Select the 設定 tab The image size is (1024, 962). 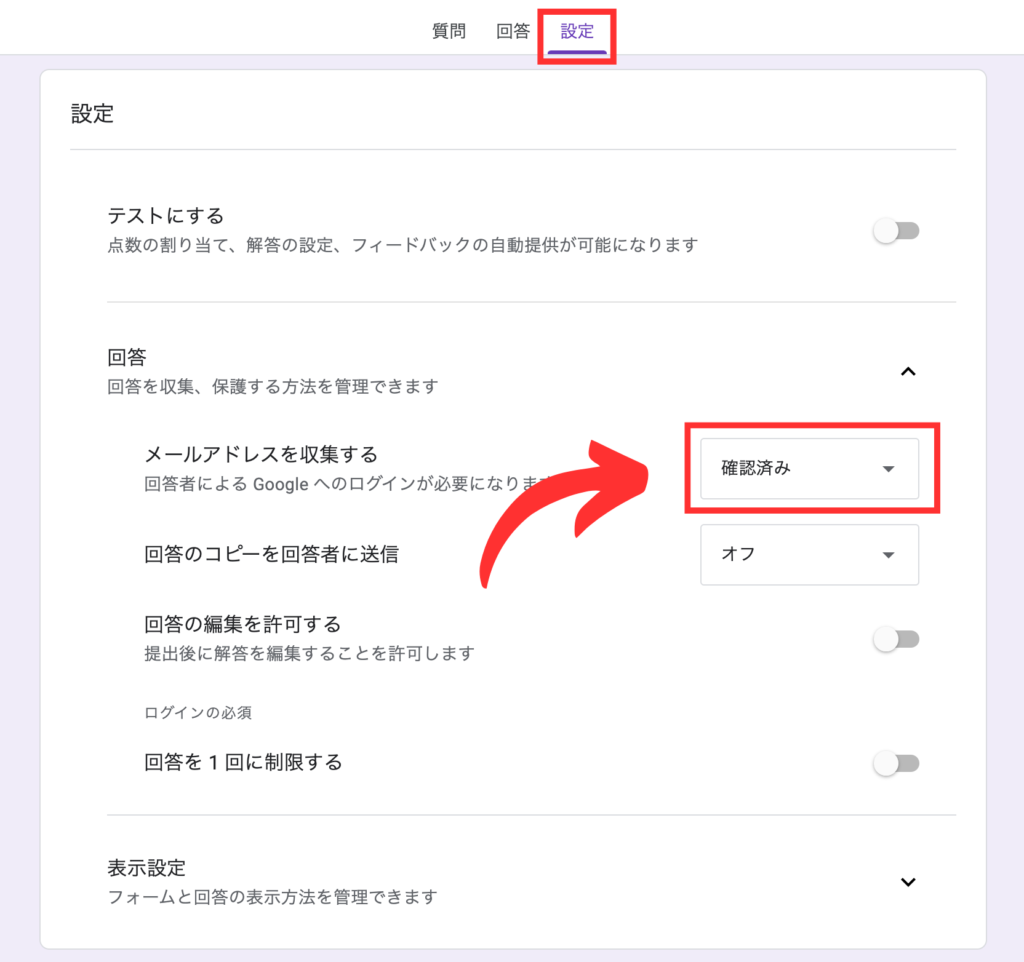(577, 31)
